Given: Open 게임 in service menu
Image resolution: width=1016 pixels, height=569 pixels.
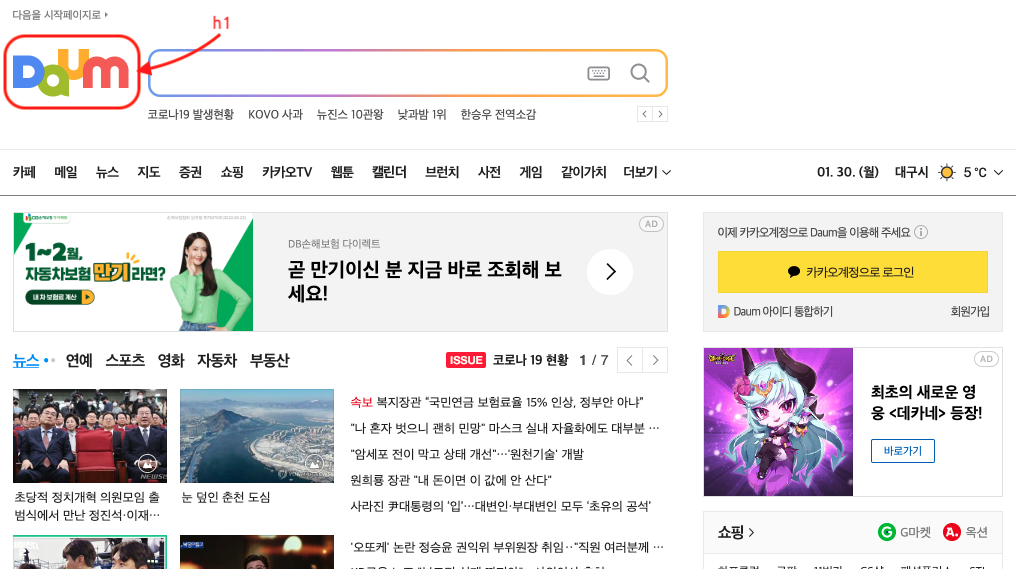Looking at the screenshot, I should pos(531,172).
